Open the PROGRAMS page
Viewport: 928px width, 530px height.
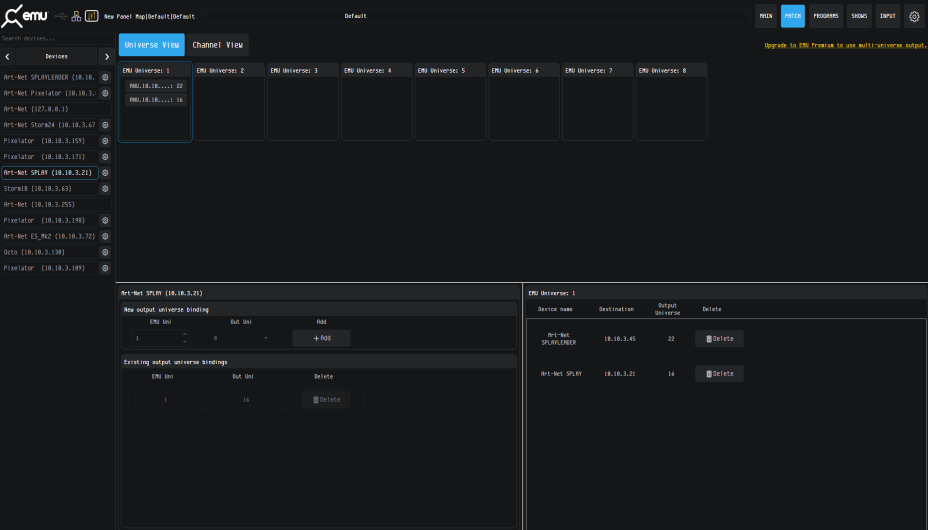826,16
